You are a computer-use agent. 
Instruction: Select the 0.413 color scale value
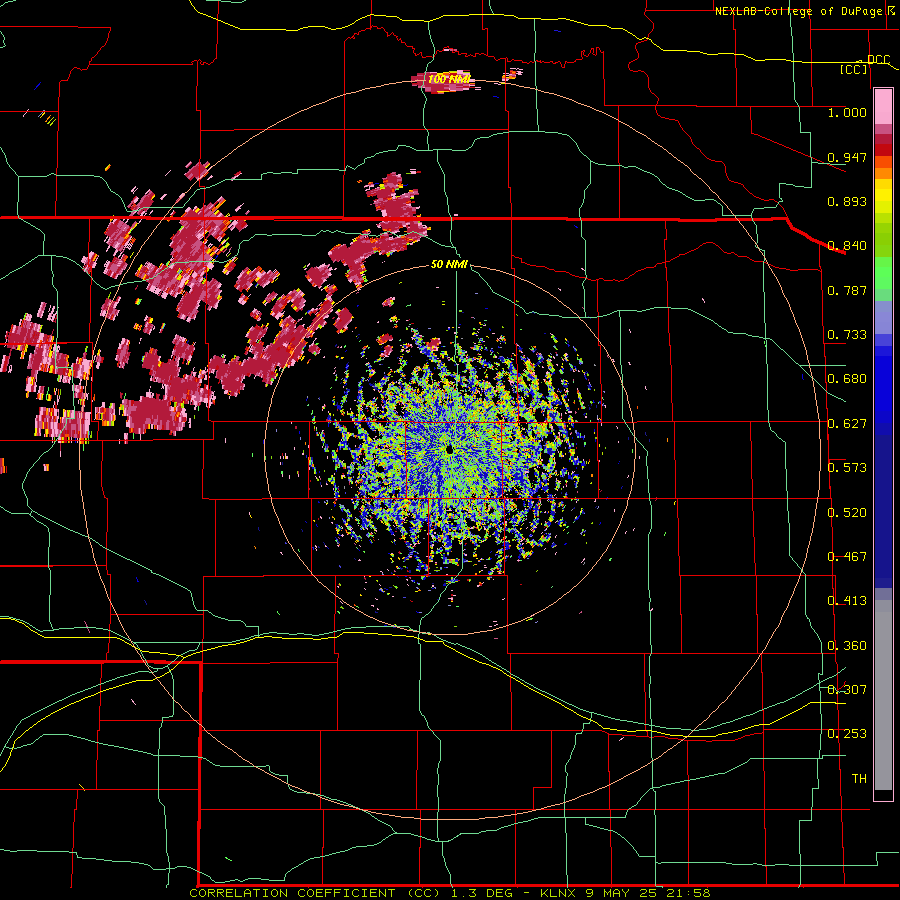(x=847, y=601)
